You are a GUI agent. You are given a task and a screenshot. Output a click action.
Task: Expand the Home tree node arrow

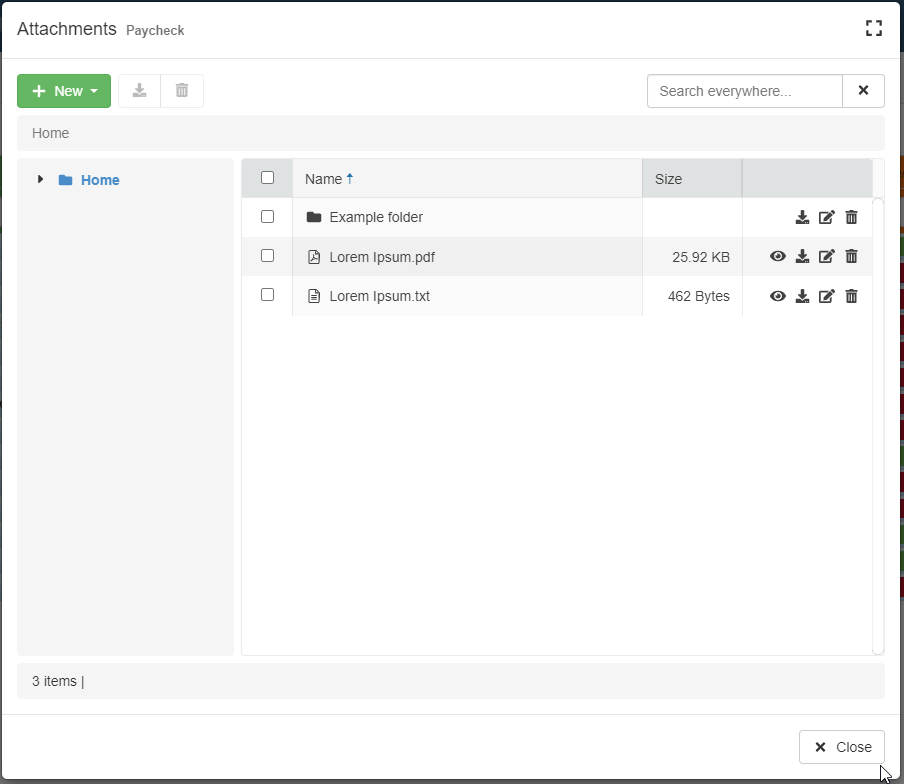click(x=40, y=179)
